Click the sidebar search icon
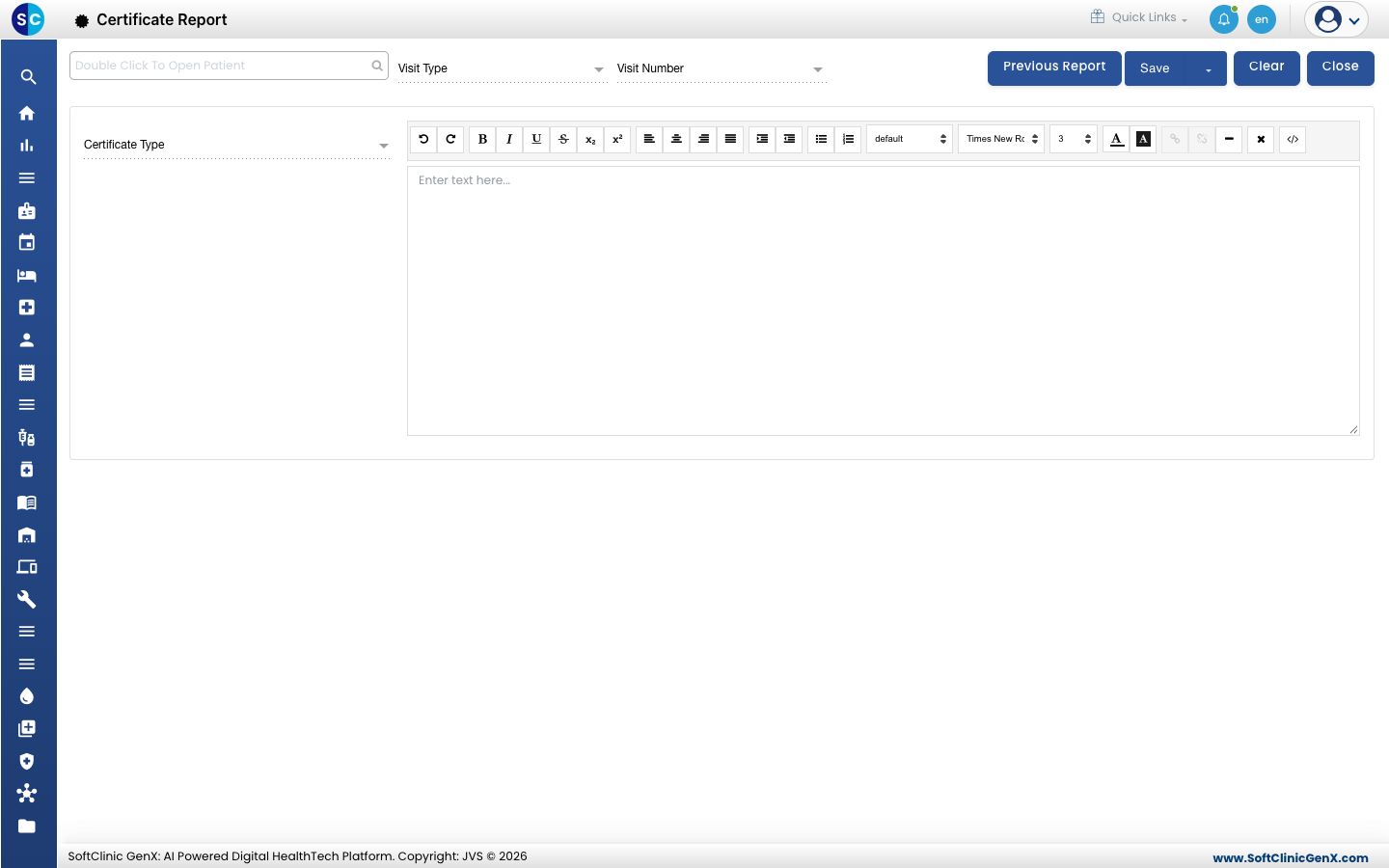Image resolution: width=1389 pixels, height=868 pixels. coord(28,77)
